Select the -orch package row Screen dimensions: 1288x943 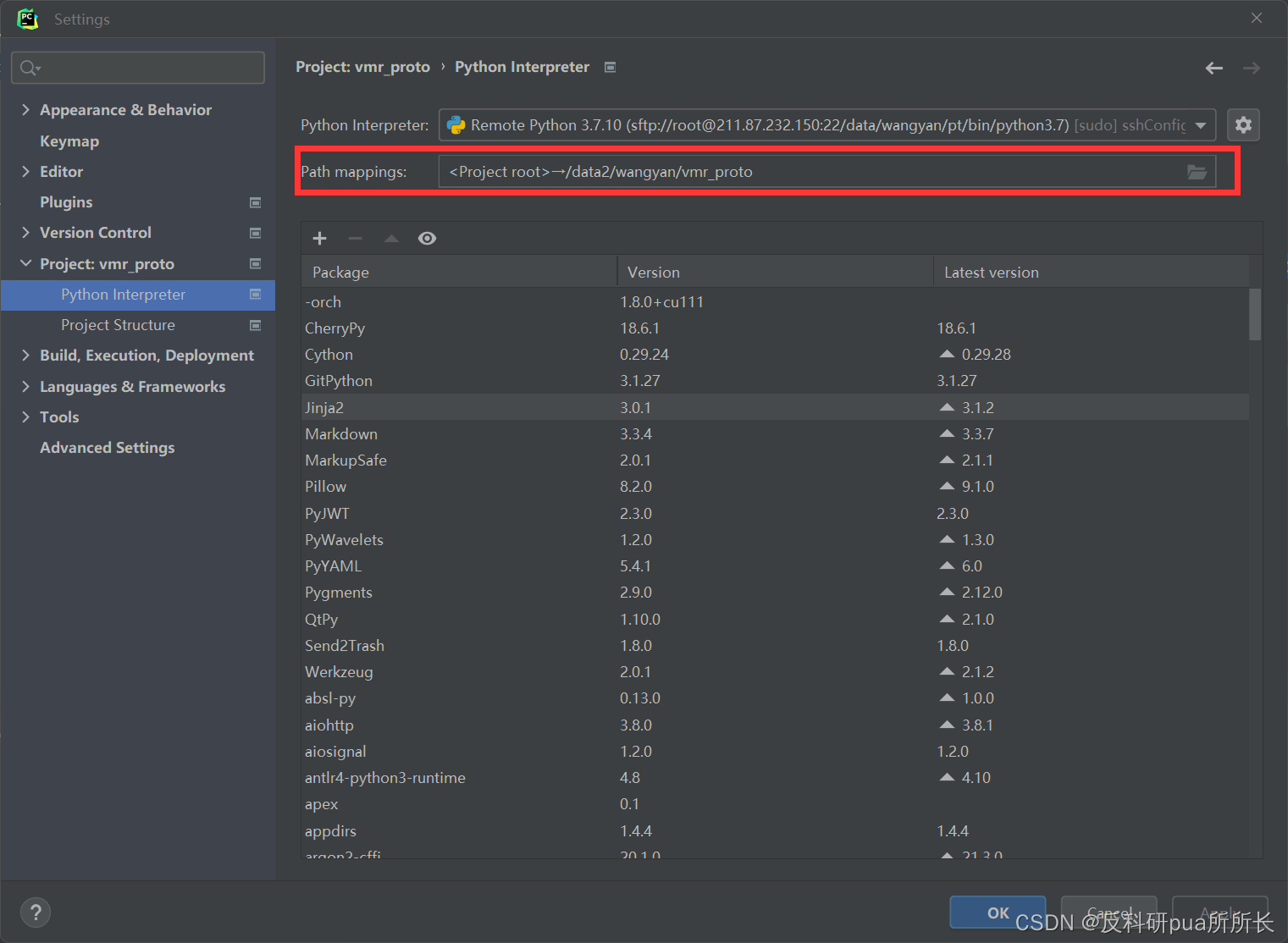pyautogui.click(x=775, y=301)
